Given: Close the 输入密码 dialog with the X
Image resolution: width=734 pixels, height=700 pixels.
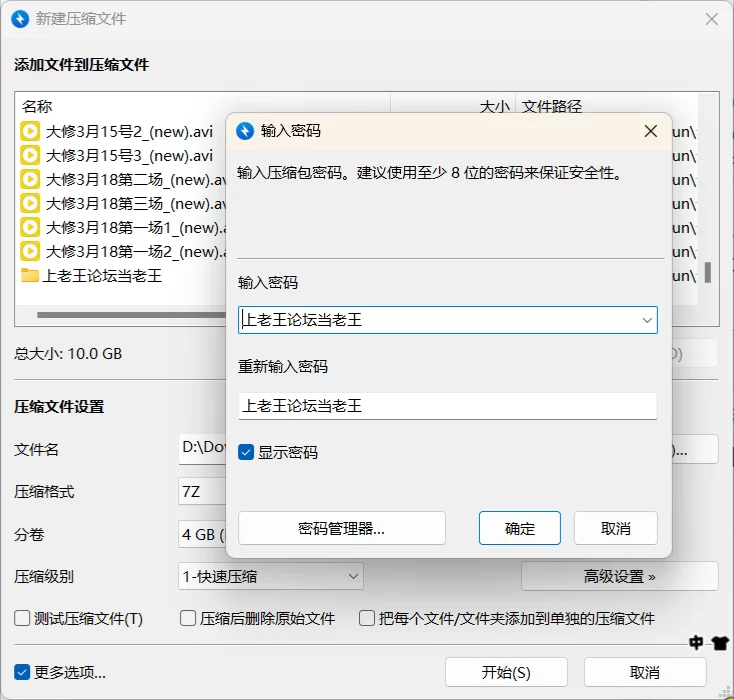Looking at the screenshot, I should (x=650, y=131).
